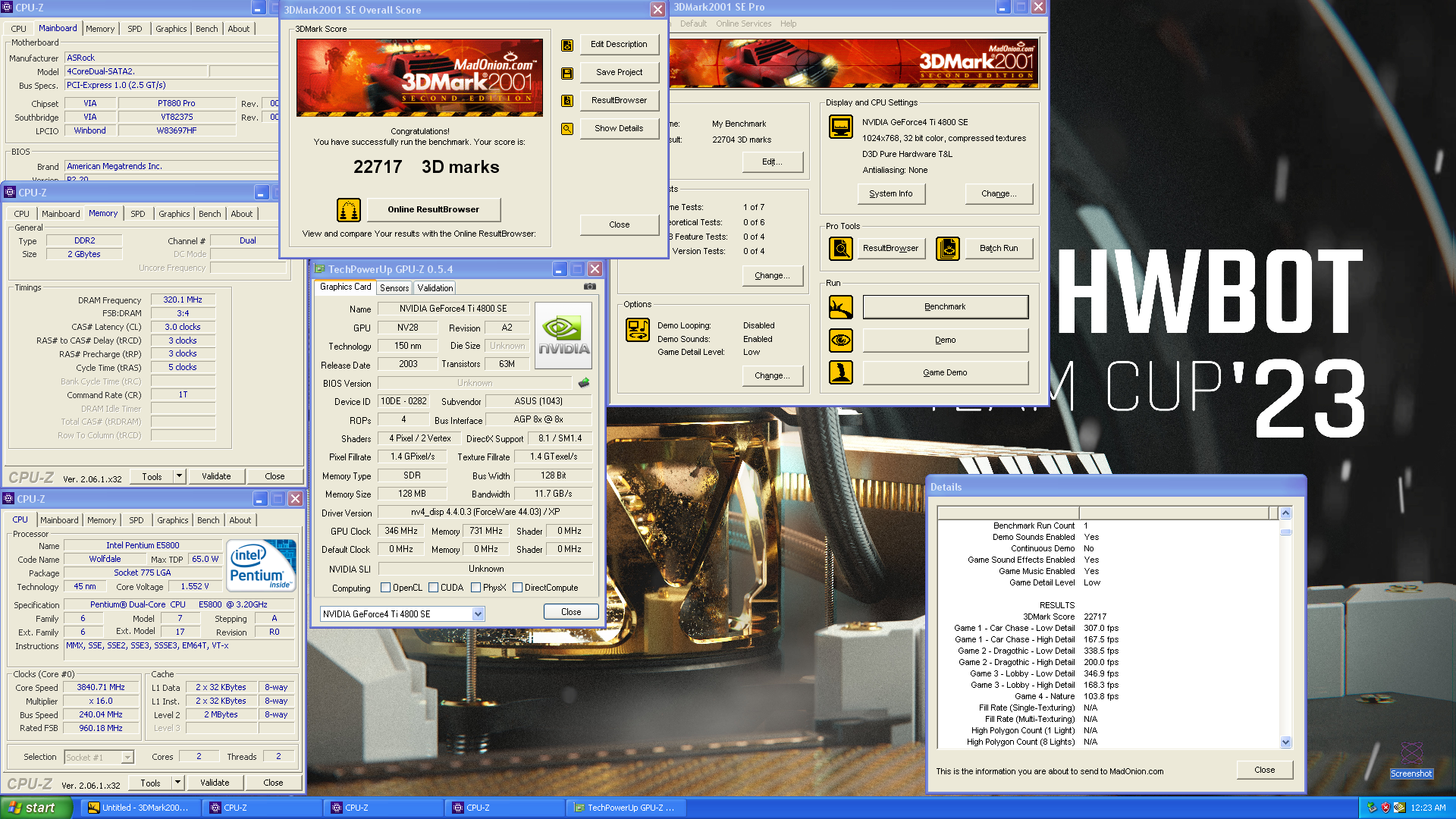Click the Pro Tools ResultBrowser icon
Image resolution: width=1456 pixels, height=819 pixels.
[x=840, y=248]
